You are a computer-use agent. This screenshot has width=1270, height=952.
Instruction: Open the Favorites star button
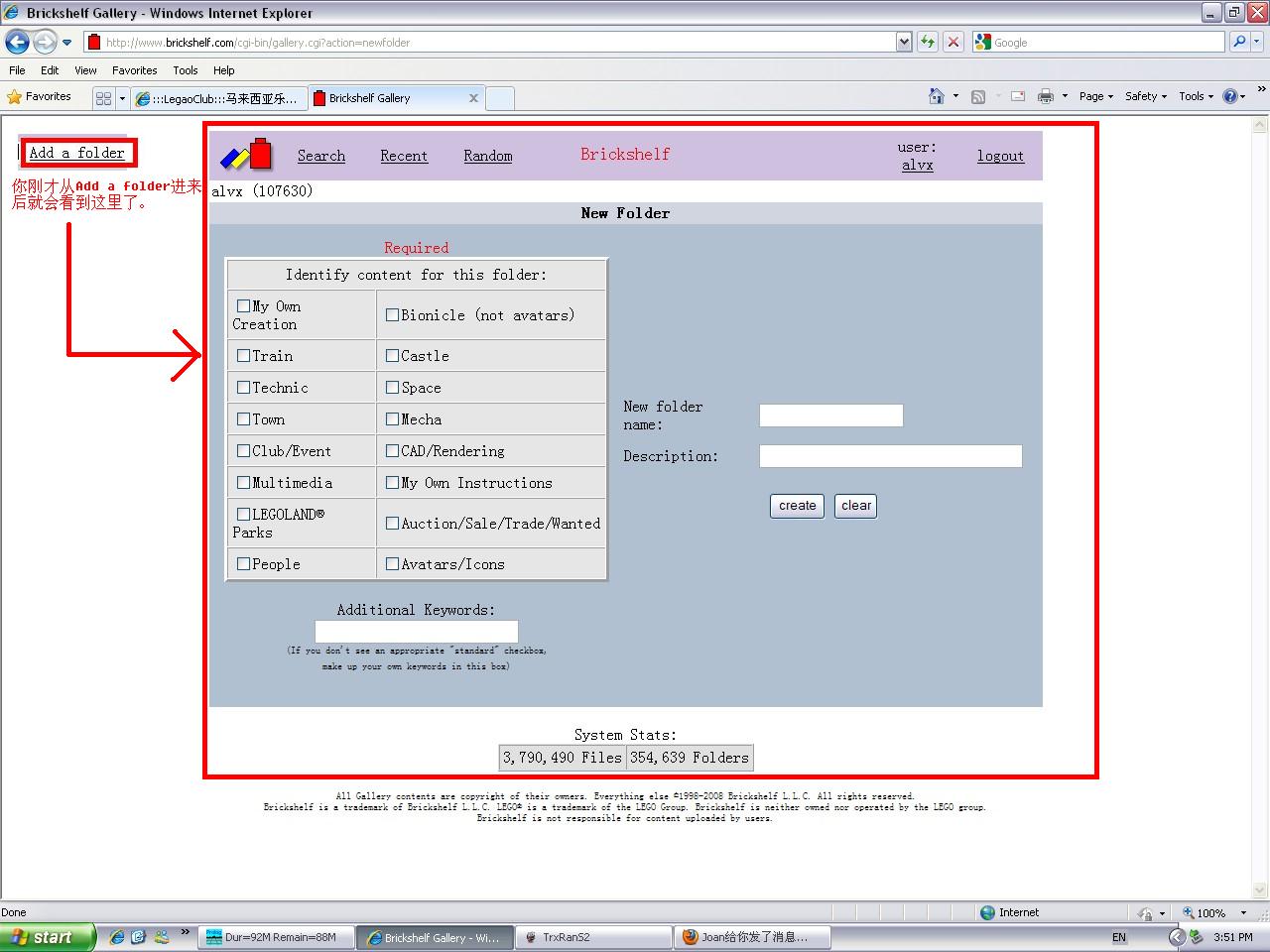coord(39,97)
